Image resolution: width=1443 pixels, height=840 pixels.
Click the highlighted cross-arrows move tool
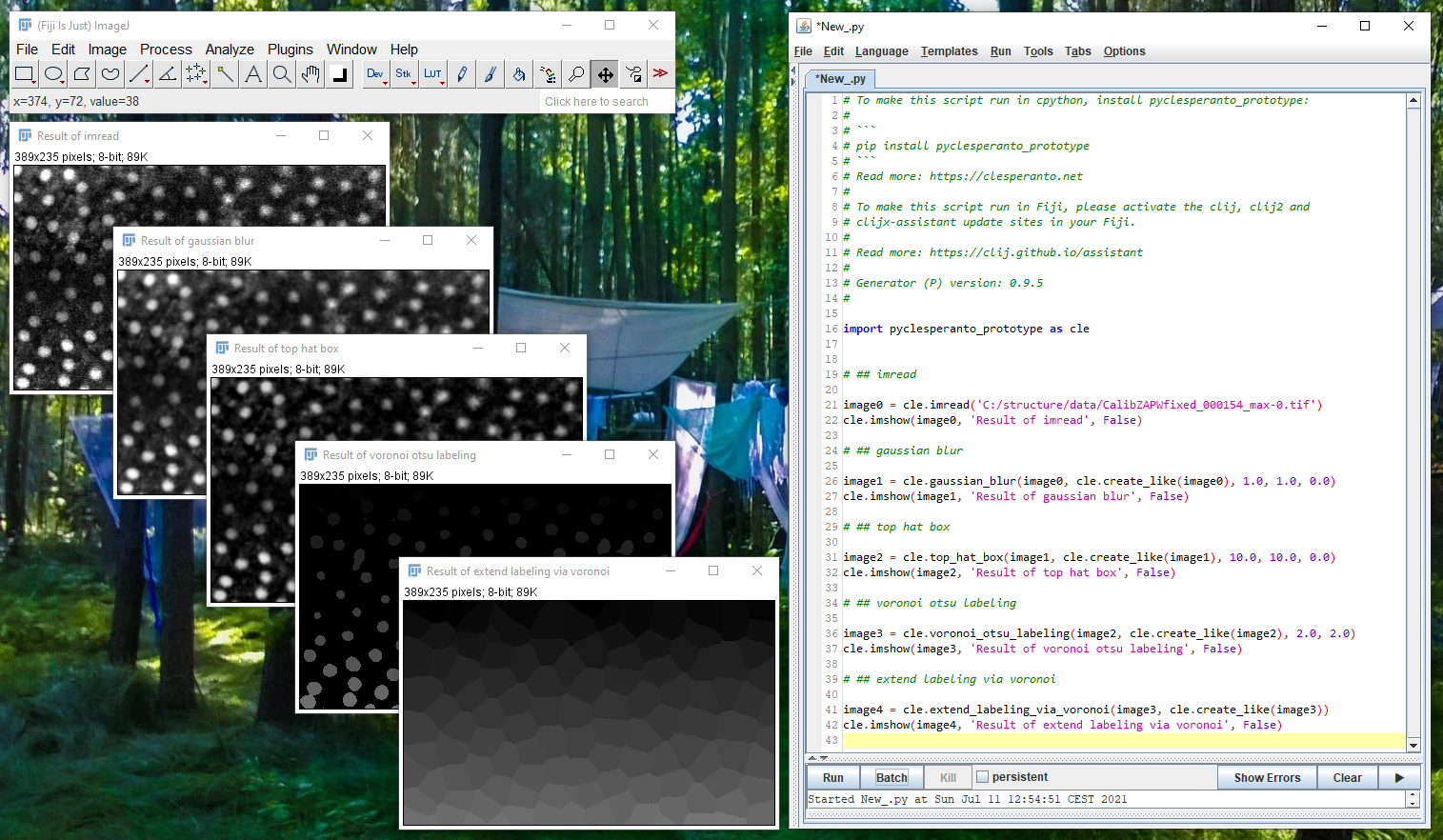click(x=605, y=73)
